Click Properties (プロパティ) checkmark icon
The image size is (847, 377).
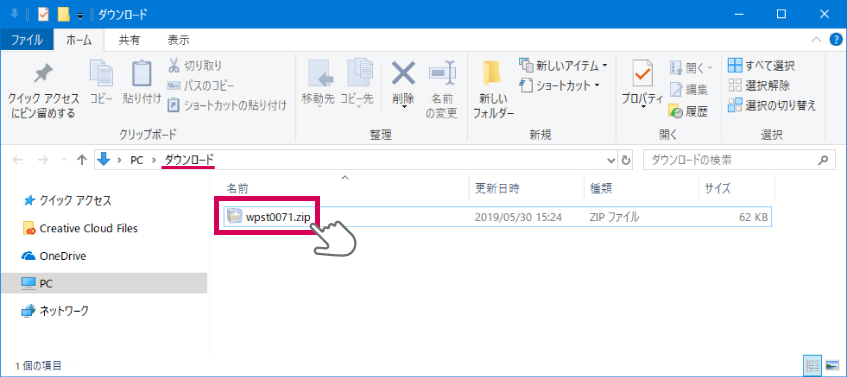642,73
